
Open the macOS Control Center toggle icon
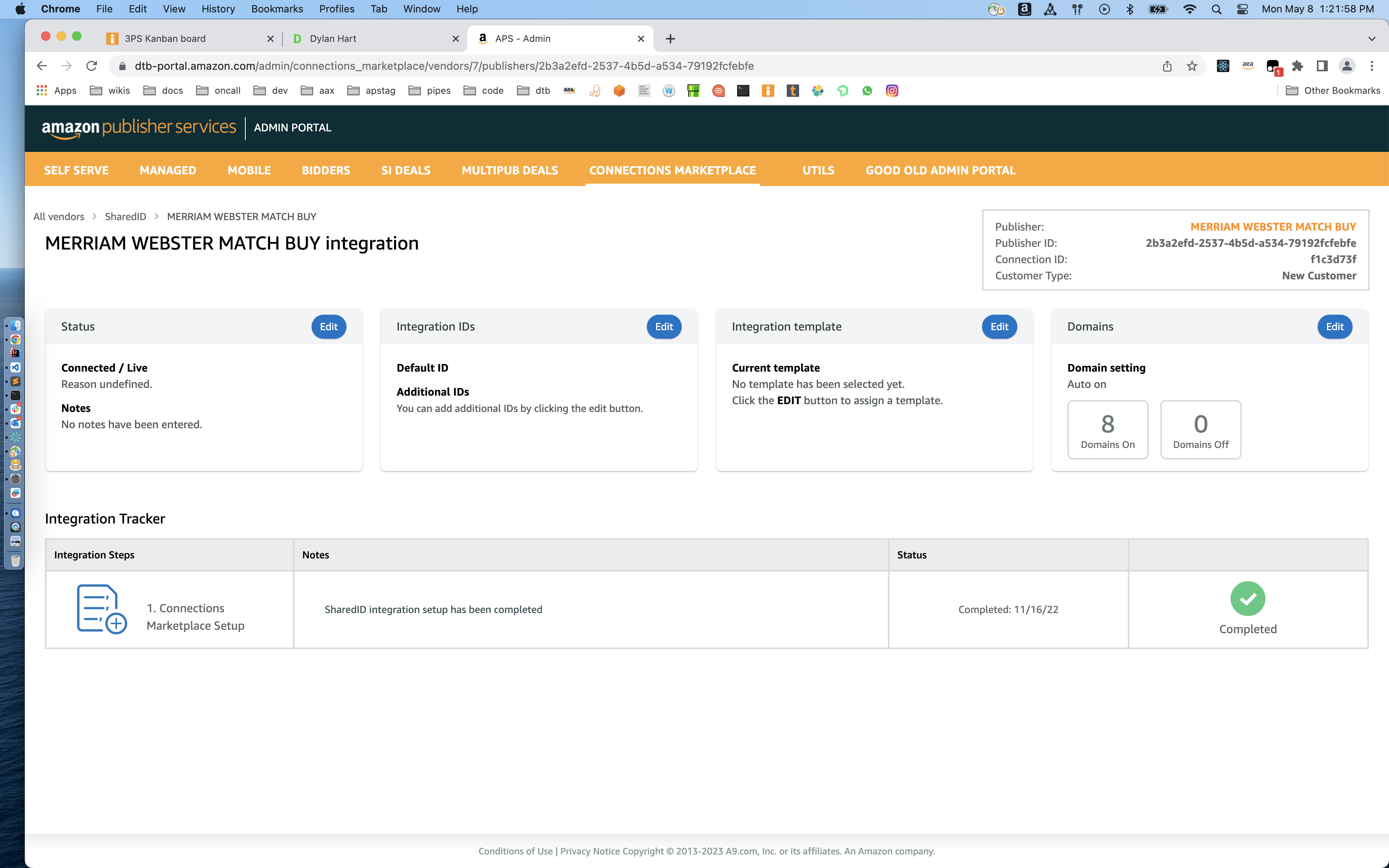coord(1242,9)
